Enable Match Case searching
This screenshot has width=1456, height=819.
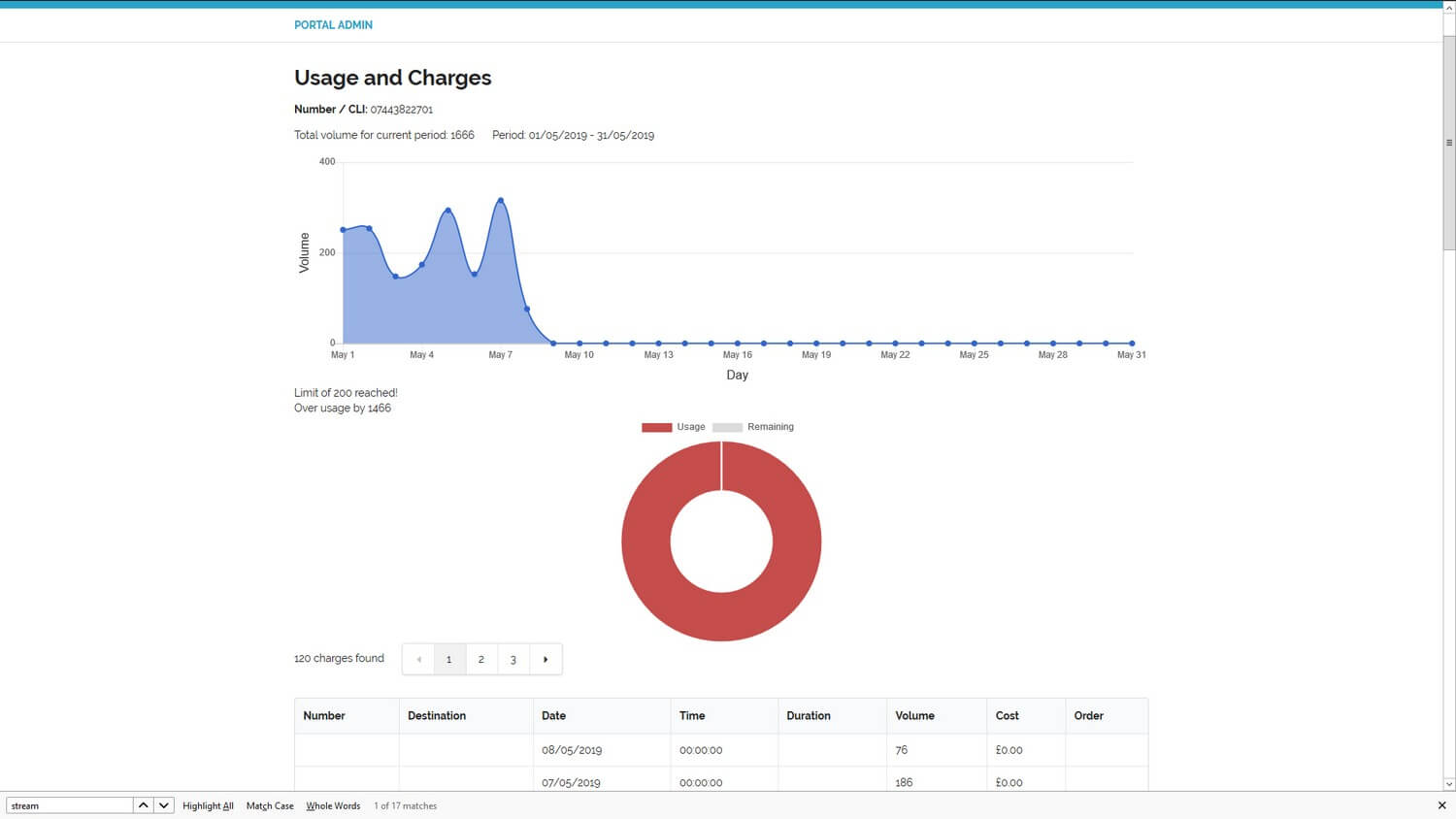[269, 805]
